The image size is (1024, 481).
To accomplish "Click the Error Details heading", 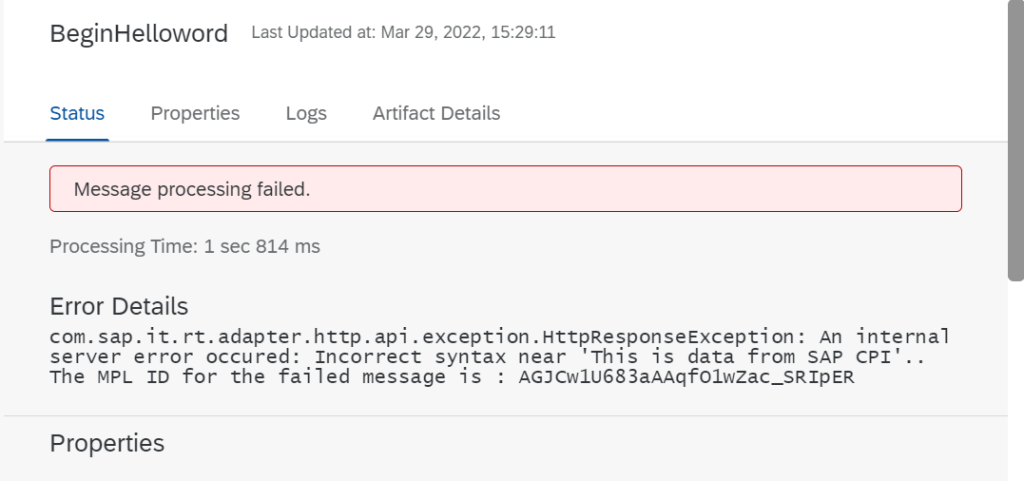I will (x=119, y=306).
